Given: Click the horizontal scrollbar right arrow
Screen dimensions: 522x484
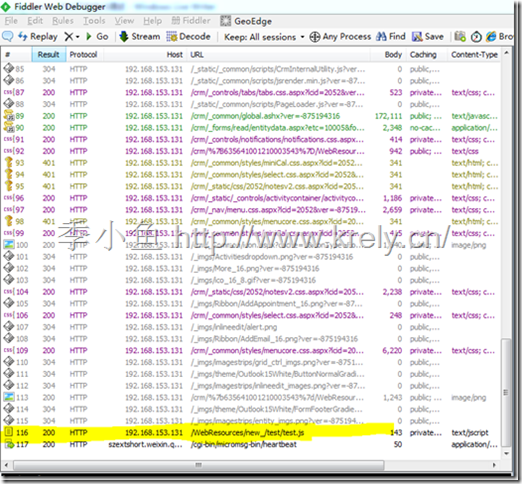Looking at the screenshot, I should tap(494, 465).
